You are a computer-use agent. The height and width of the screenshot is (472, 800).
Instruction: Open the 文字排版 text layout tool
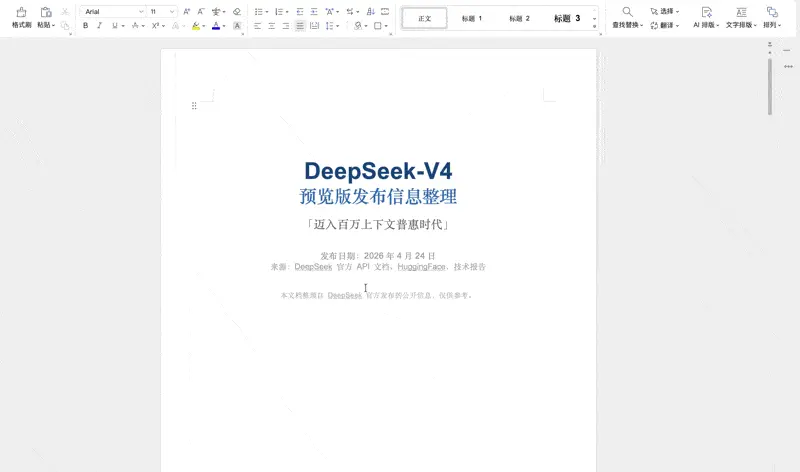[741, 17]
